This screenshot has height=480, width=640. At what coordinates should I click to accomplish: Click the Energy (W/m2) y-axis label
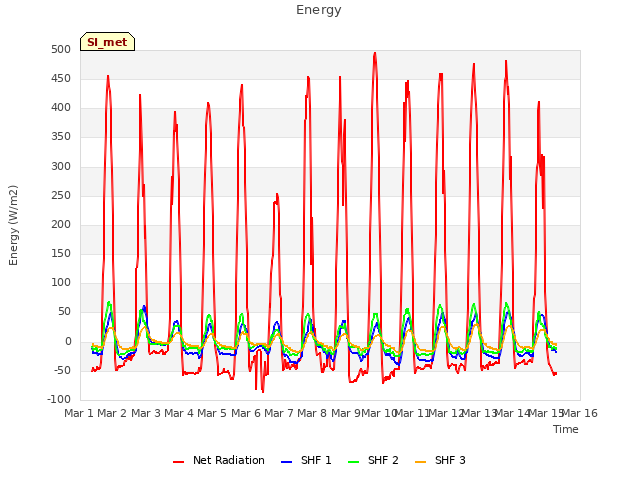coord(13,225)
